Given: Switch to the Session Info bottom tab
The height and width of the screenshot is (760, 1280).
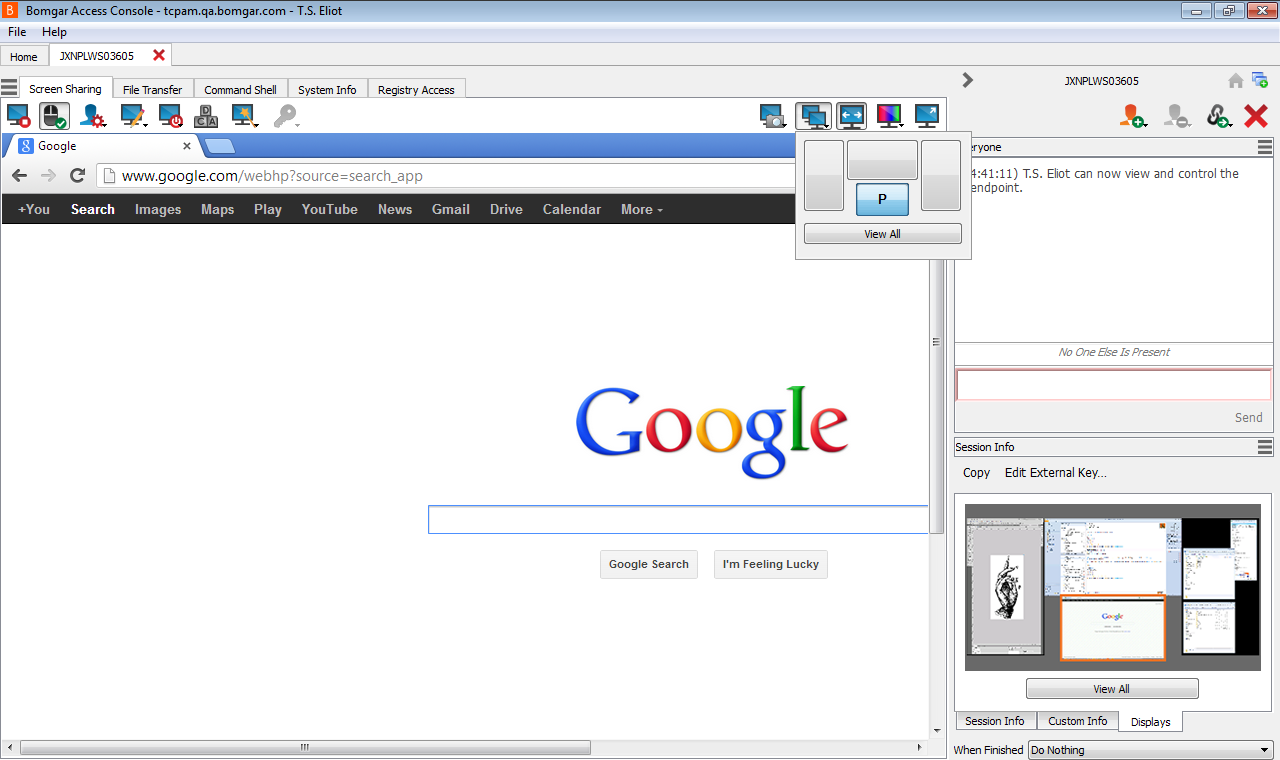Looking at the screenshot, I should point(994,721).
